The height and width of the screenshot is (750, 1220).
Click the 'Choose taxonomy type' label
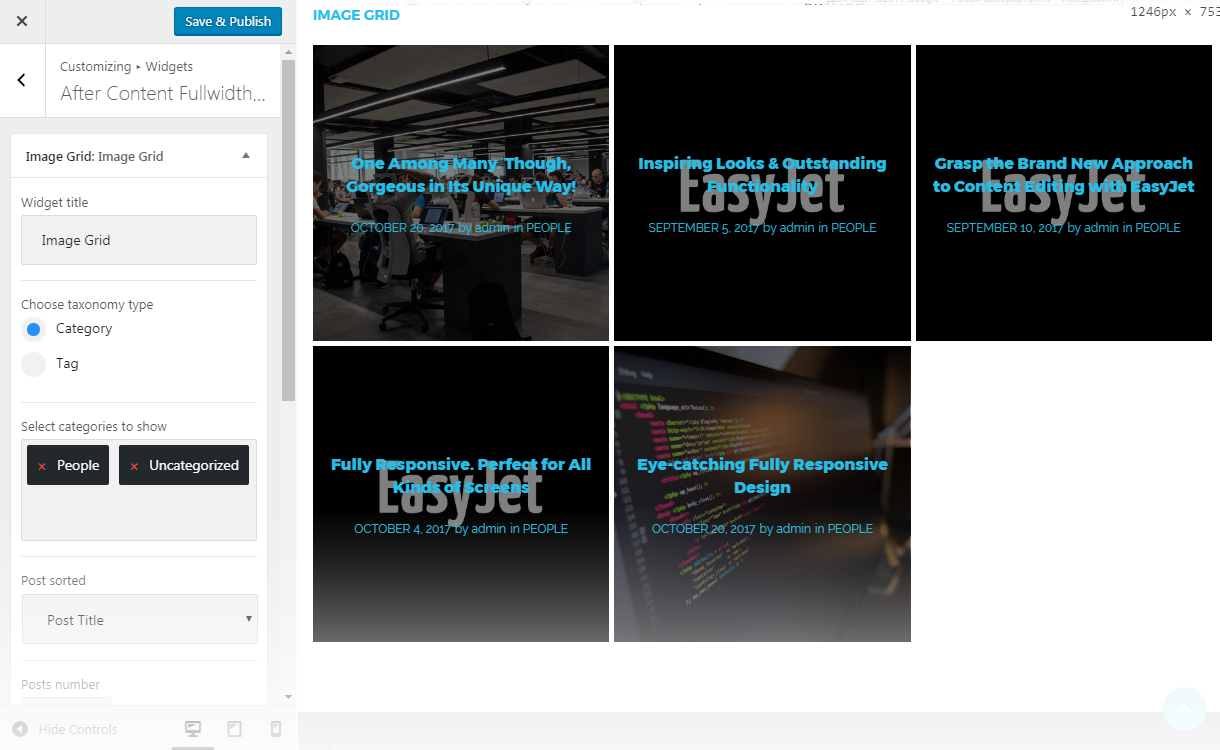87,305
